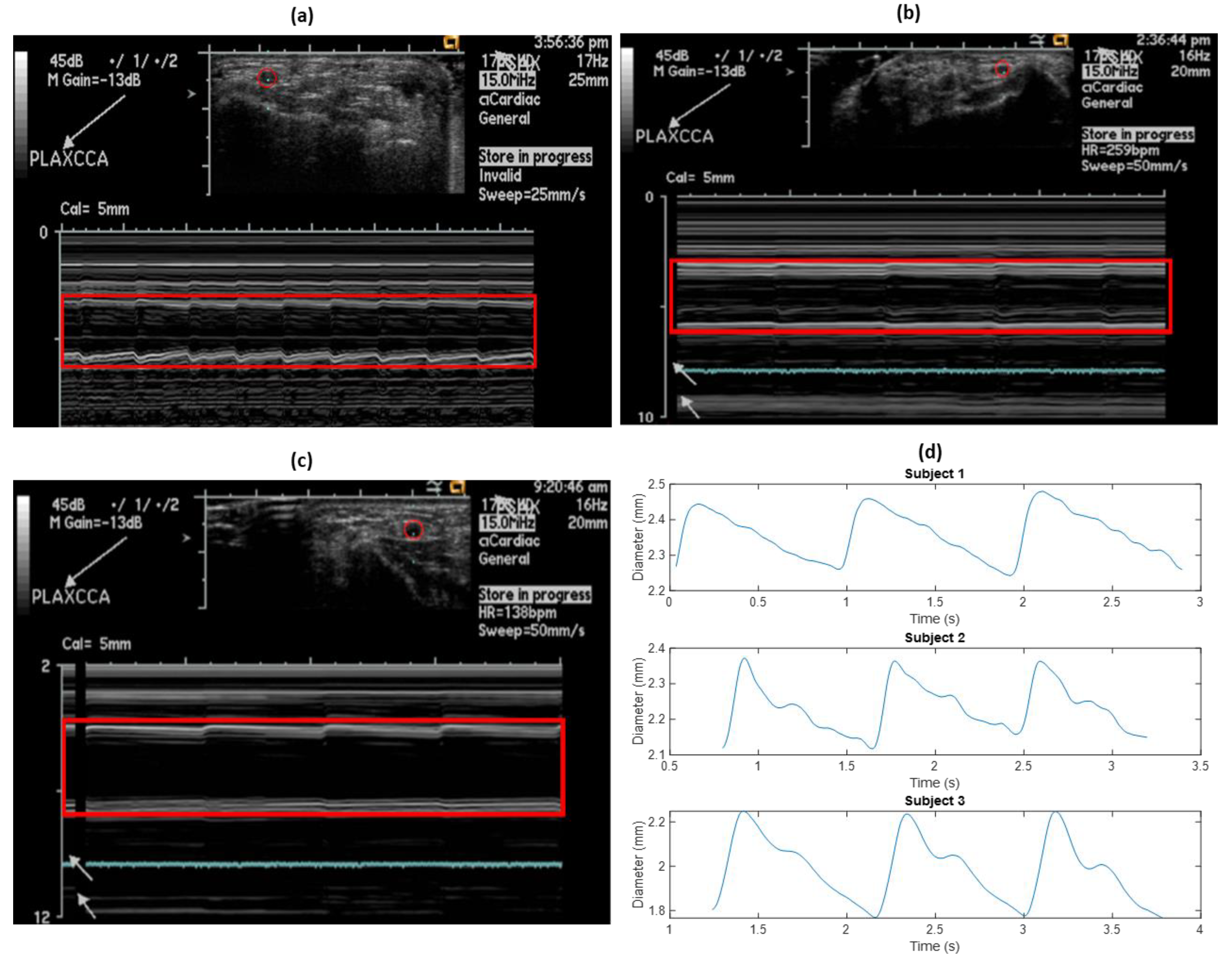Click the grayscale bar in panel (a)
Viewport: 1232px width, 961px height.
point(21,115)
